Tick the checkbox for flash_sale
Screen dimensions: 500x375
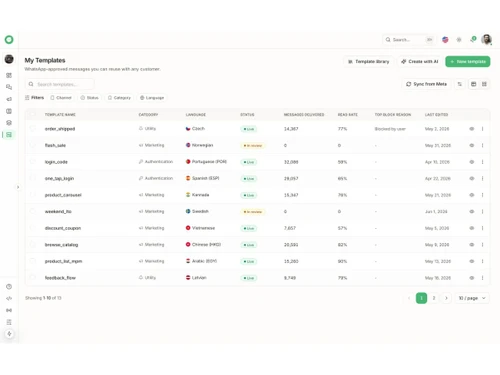tap(33, 145)
